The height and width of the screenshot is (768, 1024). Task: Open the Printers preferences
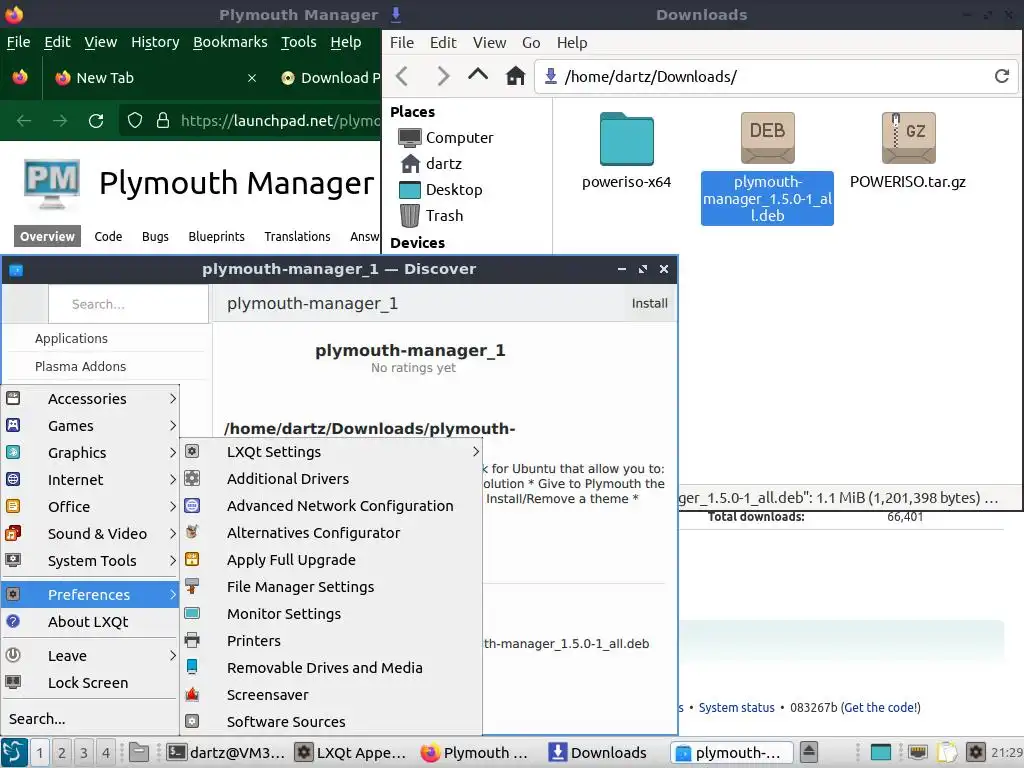(331, 641)
